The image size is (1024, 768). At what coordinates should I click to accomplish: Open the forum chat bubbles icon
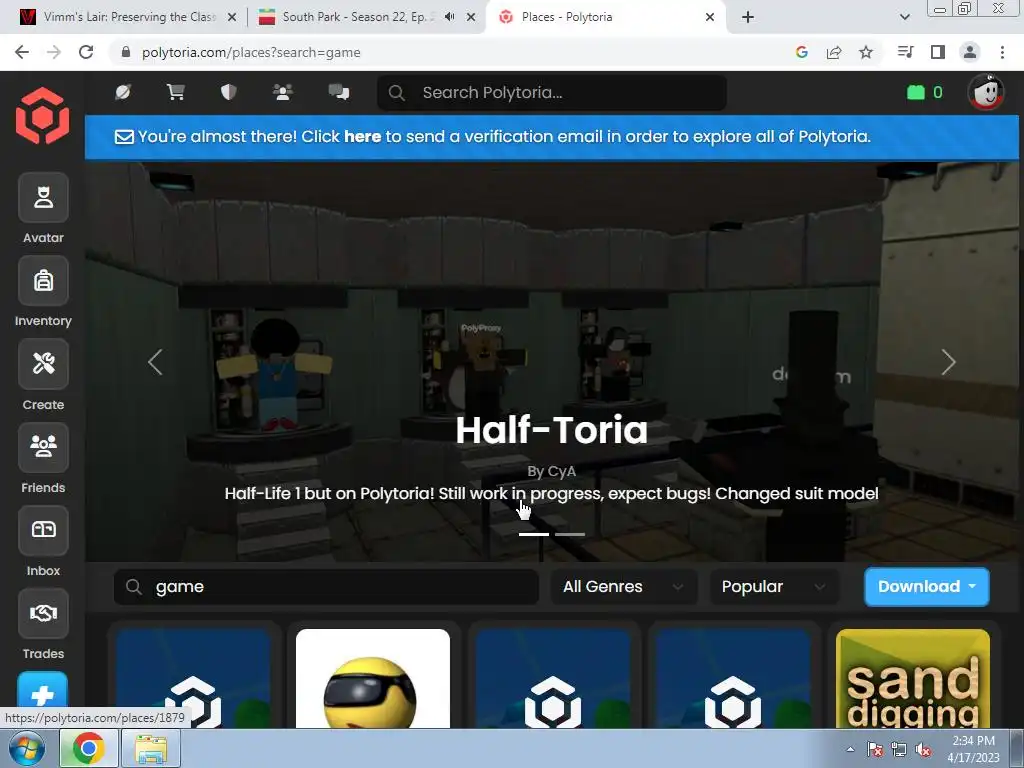338,92
